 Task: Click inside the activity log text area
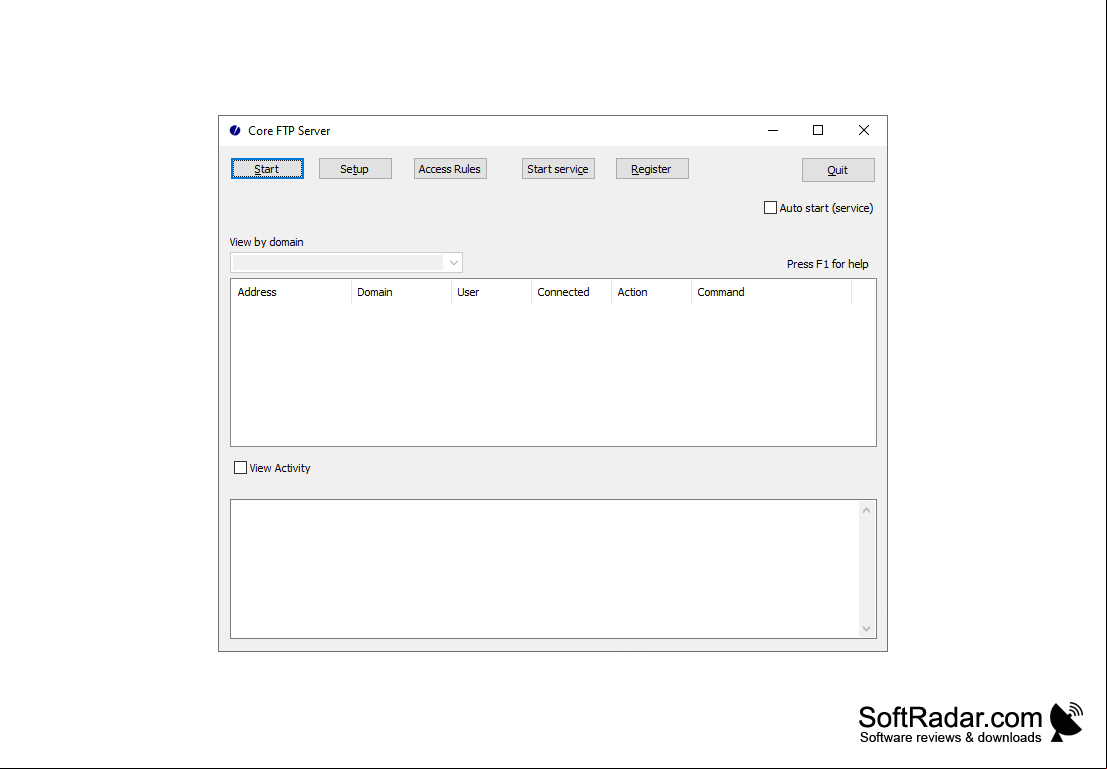coord(544,569)
